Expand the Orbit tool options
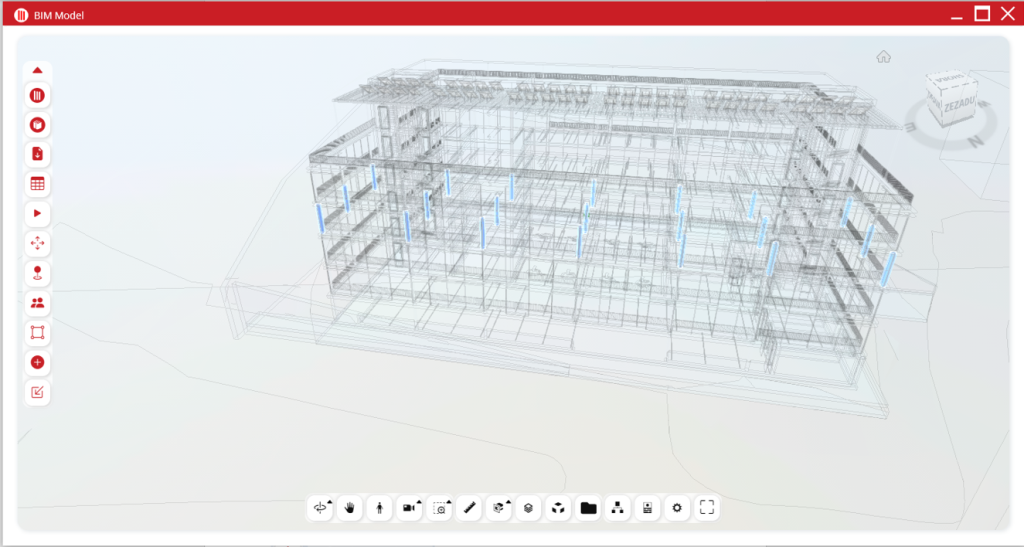The image size is (1024, 547). pos(321,508)
